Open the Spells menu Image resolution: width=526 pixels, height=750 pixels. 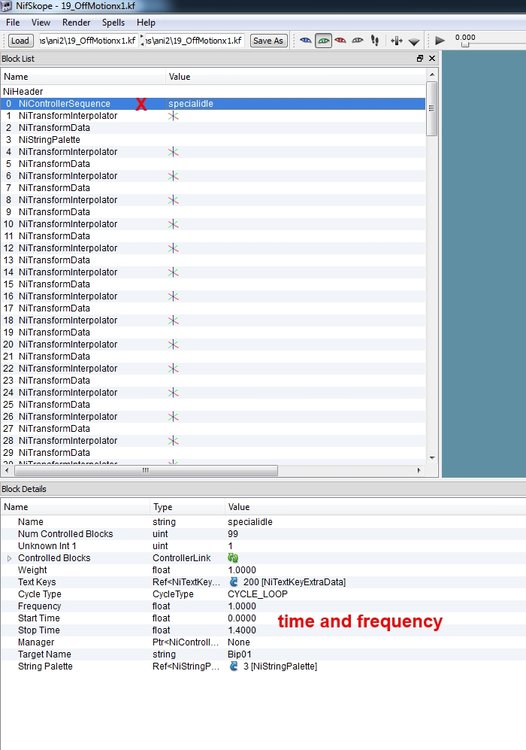pos(113,22)
